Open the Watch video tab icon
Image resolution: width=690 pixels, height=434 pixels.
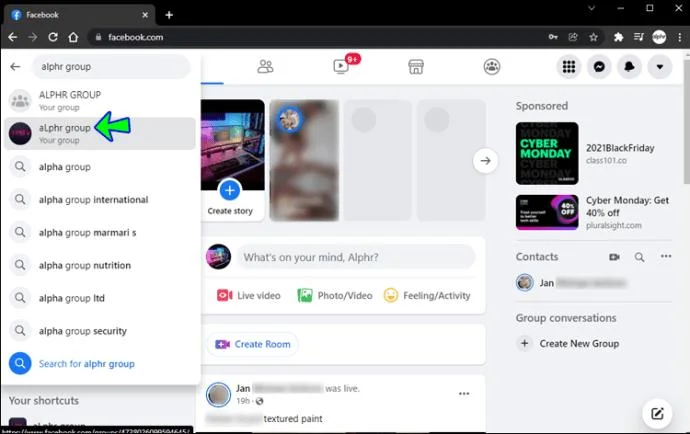(341, 66)
